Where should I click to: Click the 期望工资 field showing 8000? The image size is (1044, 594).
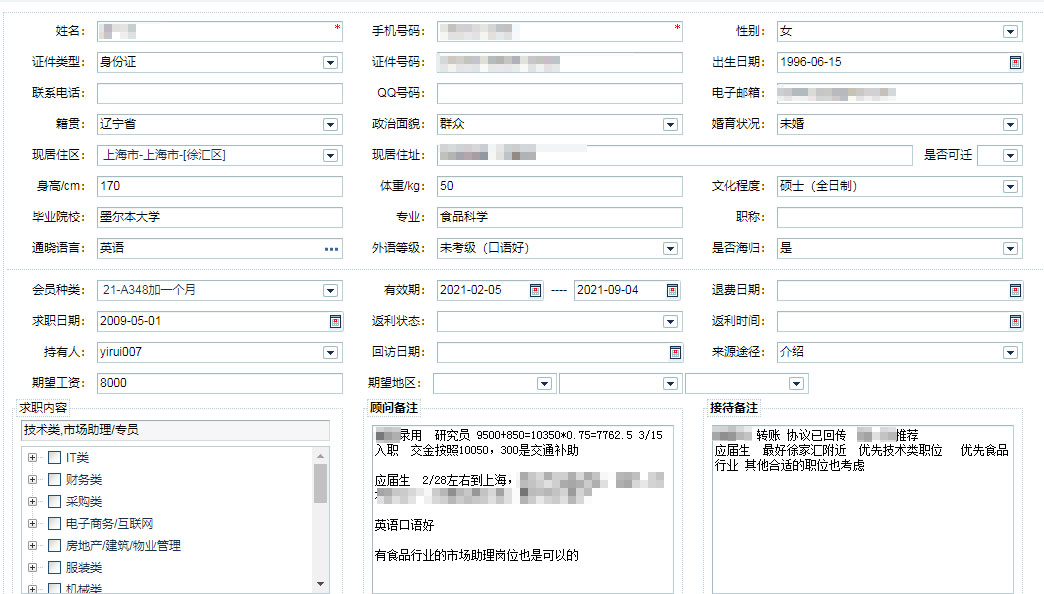pyautogui.click(x=220, y=383)
